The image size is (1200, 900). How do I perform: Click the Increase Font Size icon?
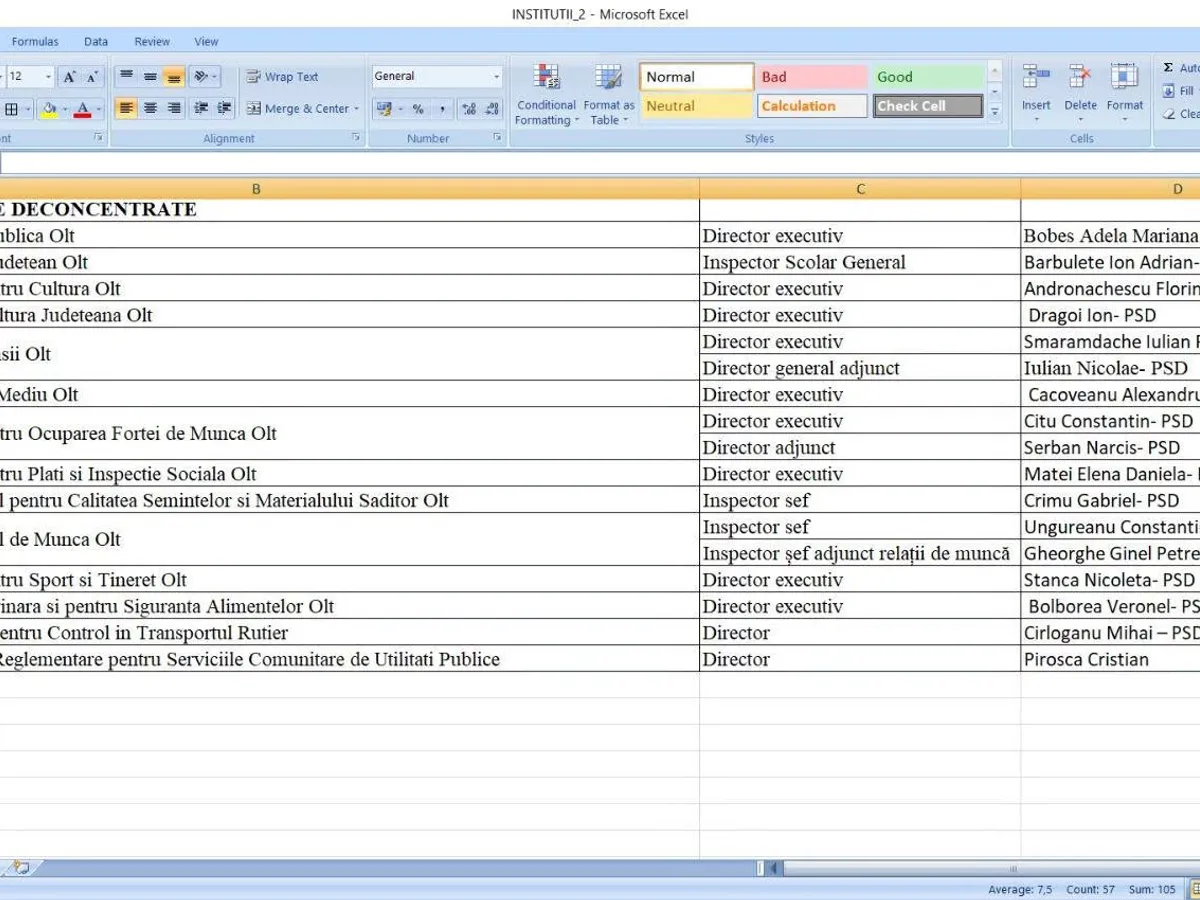click(69, 77)
